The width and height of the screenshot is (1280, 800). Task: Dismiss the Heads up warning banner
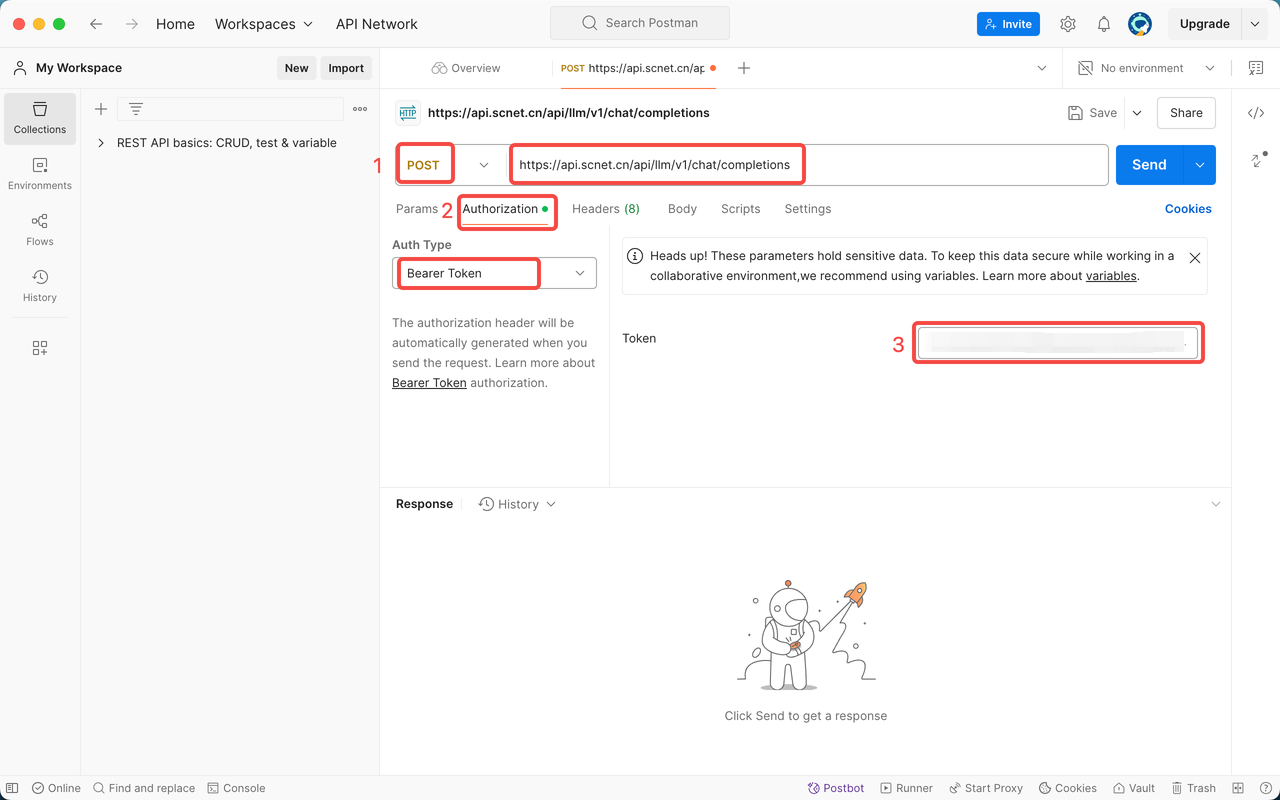pos(1194,258)
